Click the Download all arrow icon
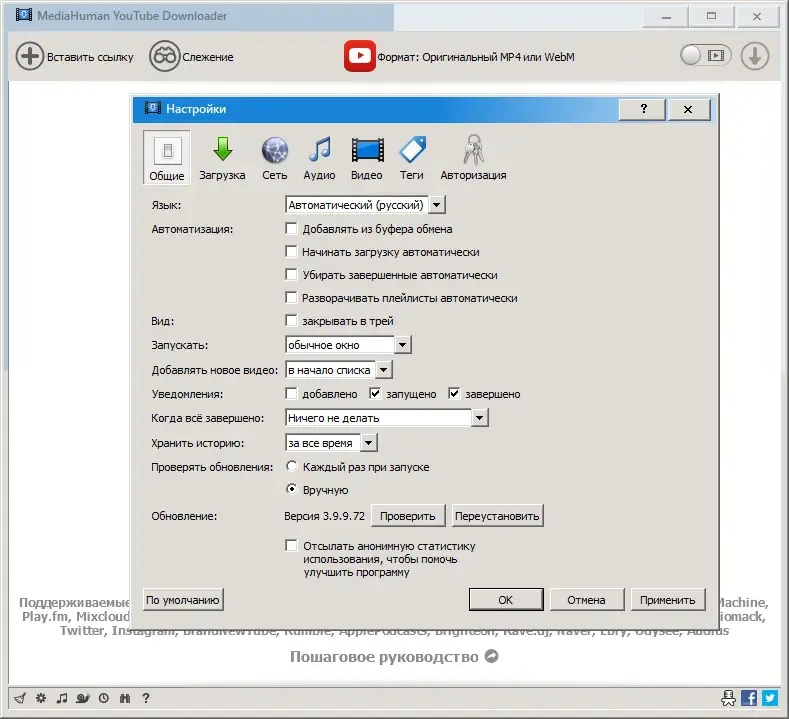The width and height of the screenshot is (789, 719). click(x=754, y=56)
